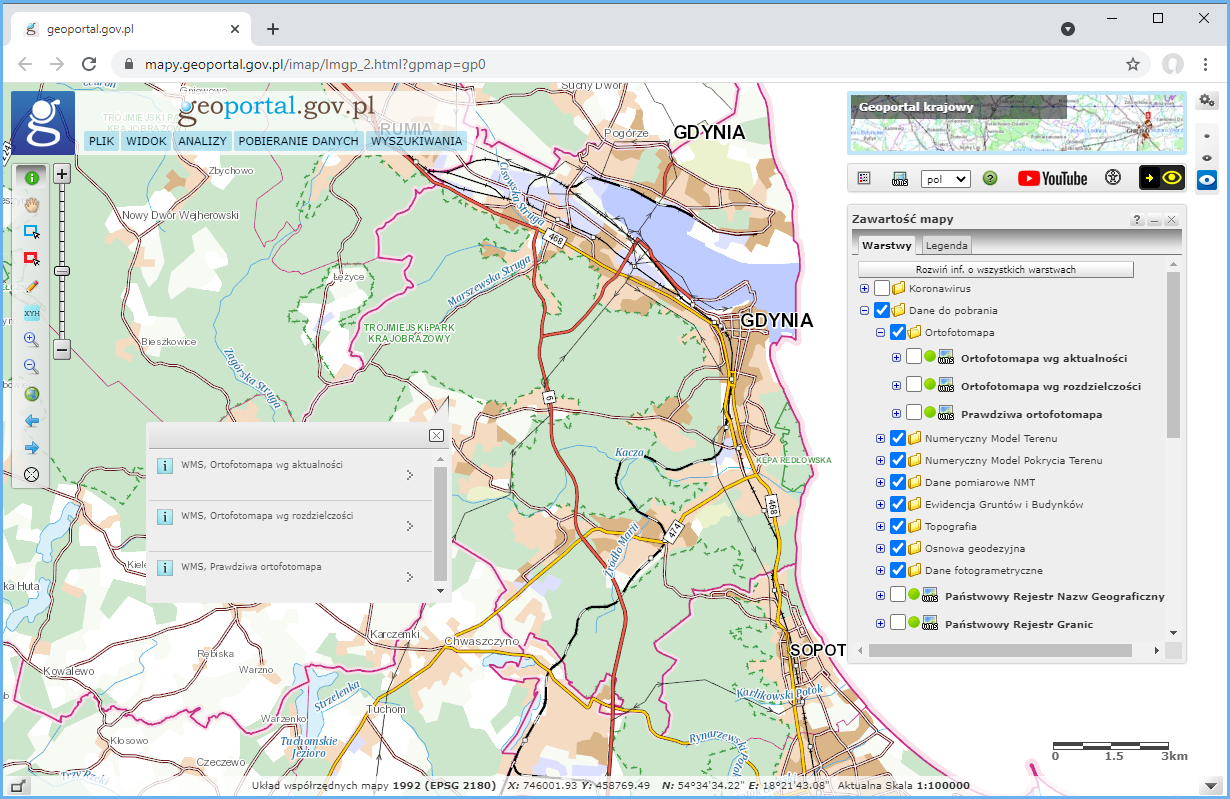Open the green question mark help
Screen dimensions: 1230x799
click(990, 178)
